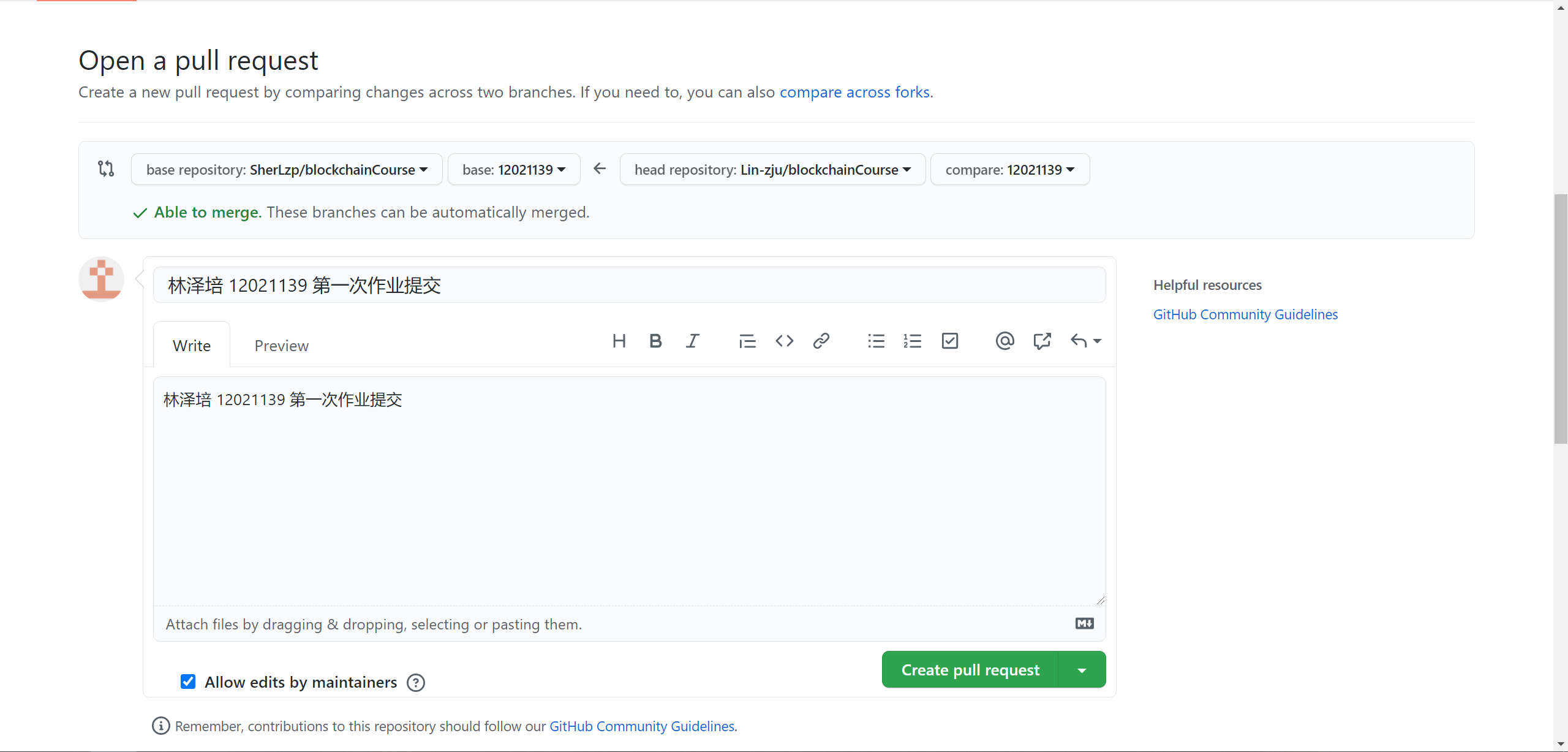Open Create pull request options arrow

tap(1082, 670)
